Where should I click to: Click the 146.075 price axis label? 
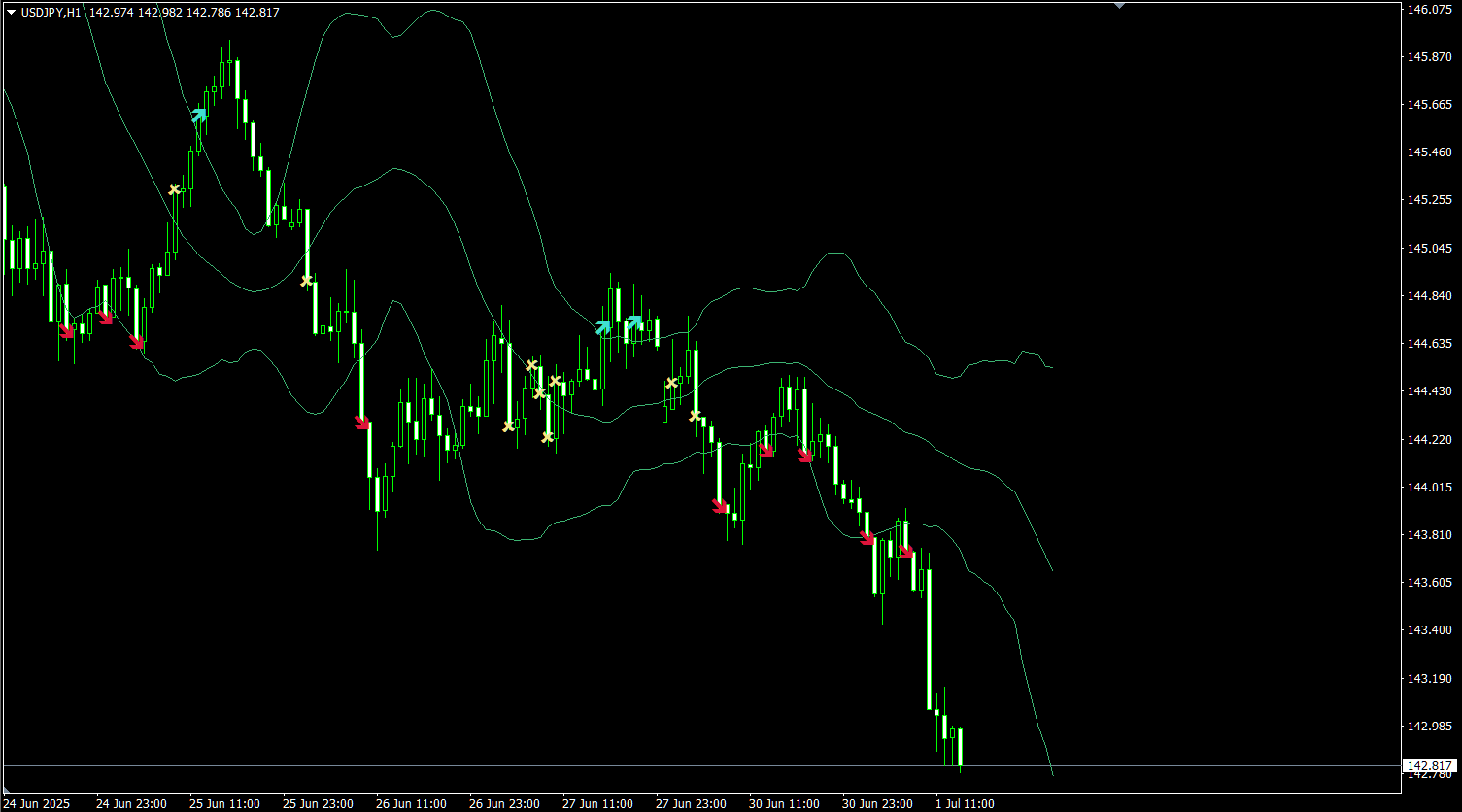coord(1429,10)
